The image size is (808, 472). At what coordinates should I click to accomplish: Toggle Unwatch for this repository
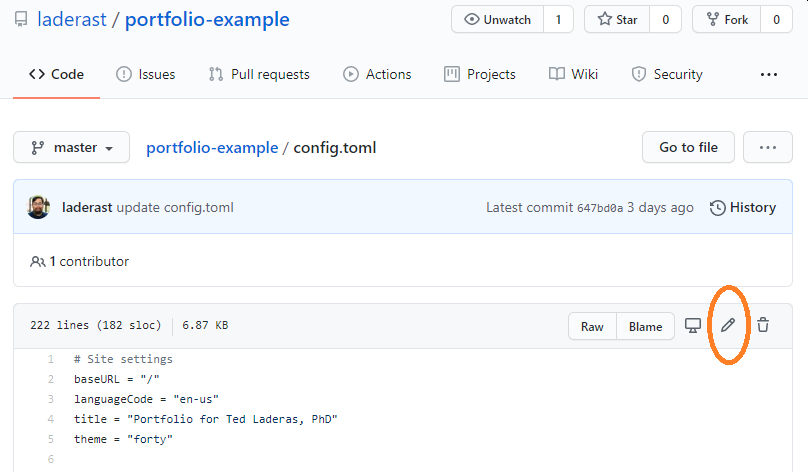(497, 20)
